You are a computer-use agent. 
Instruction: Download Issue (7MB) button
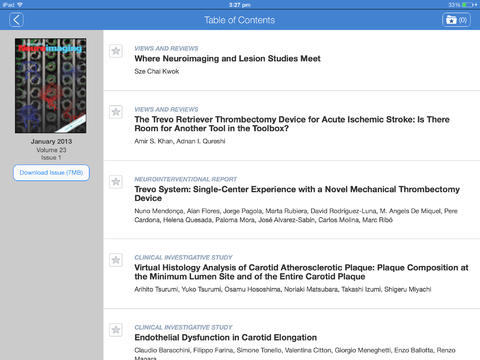51,173
